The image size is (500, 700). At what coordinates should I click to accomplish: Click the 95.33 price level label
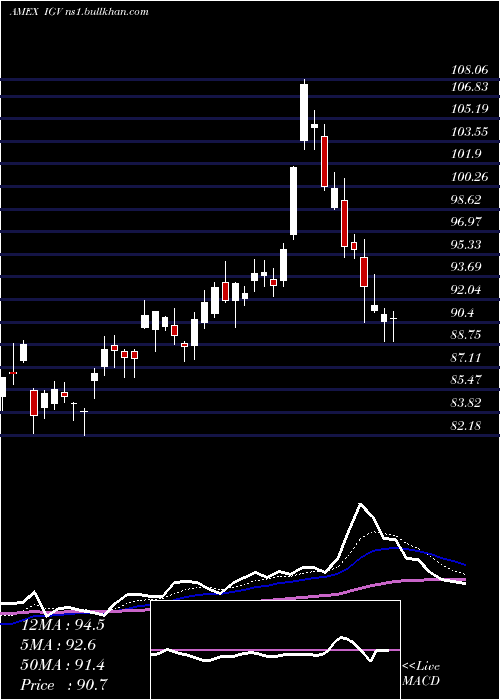click(x=467, y=245)
